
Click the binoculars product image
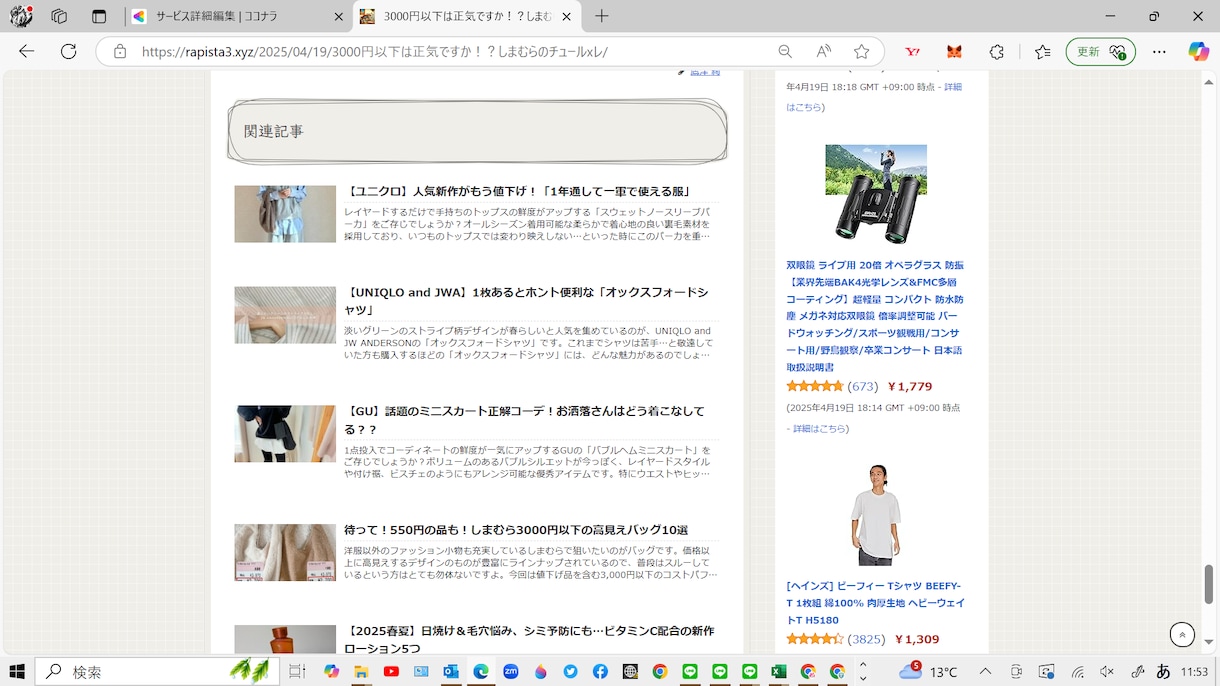pyautogui.click(x=876, y=195)
